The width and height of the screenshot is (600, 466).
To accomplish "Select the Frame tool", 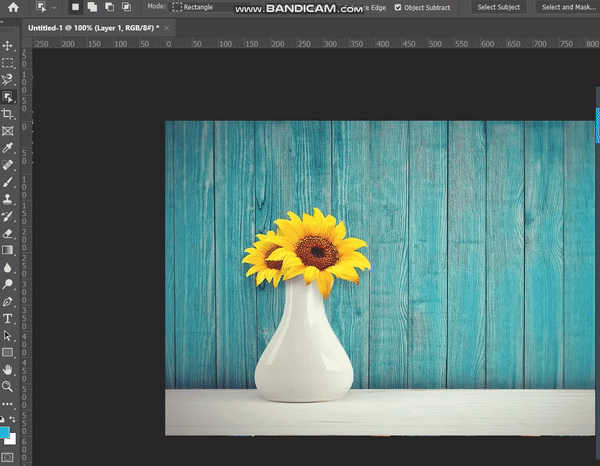I will pos(7,131).
